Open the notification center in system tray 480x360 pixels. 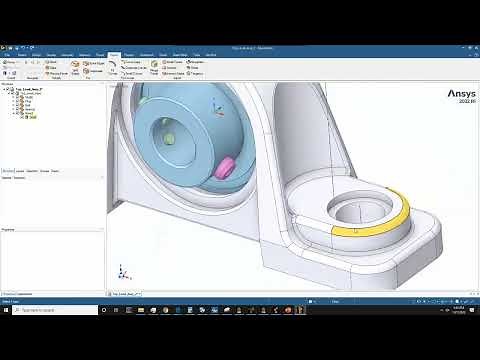(x=472, y=310)
